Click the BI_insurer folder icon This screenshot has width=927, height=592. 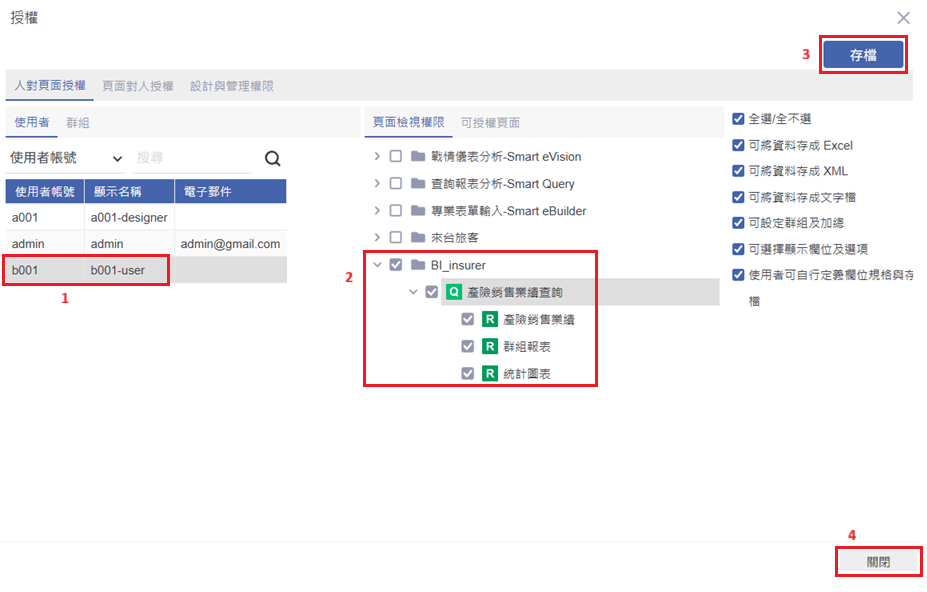point(418,265)
